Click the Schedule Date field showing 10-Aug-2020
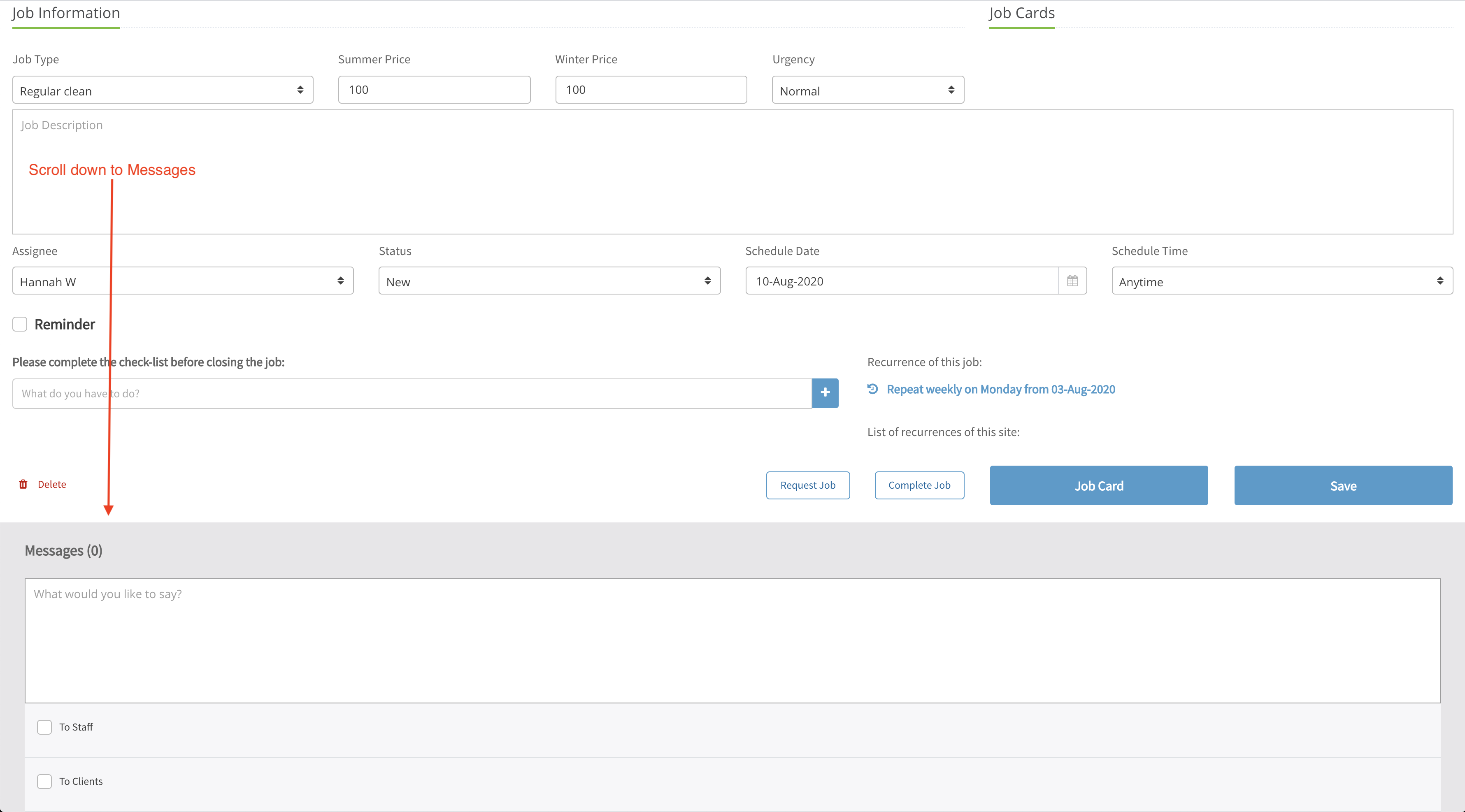Screen dimensions: 1465x812 pos(902,281)
